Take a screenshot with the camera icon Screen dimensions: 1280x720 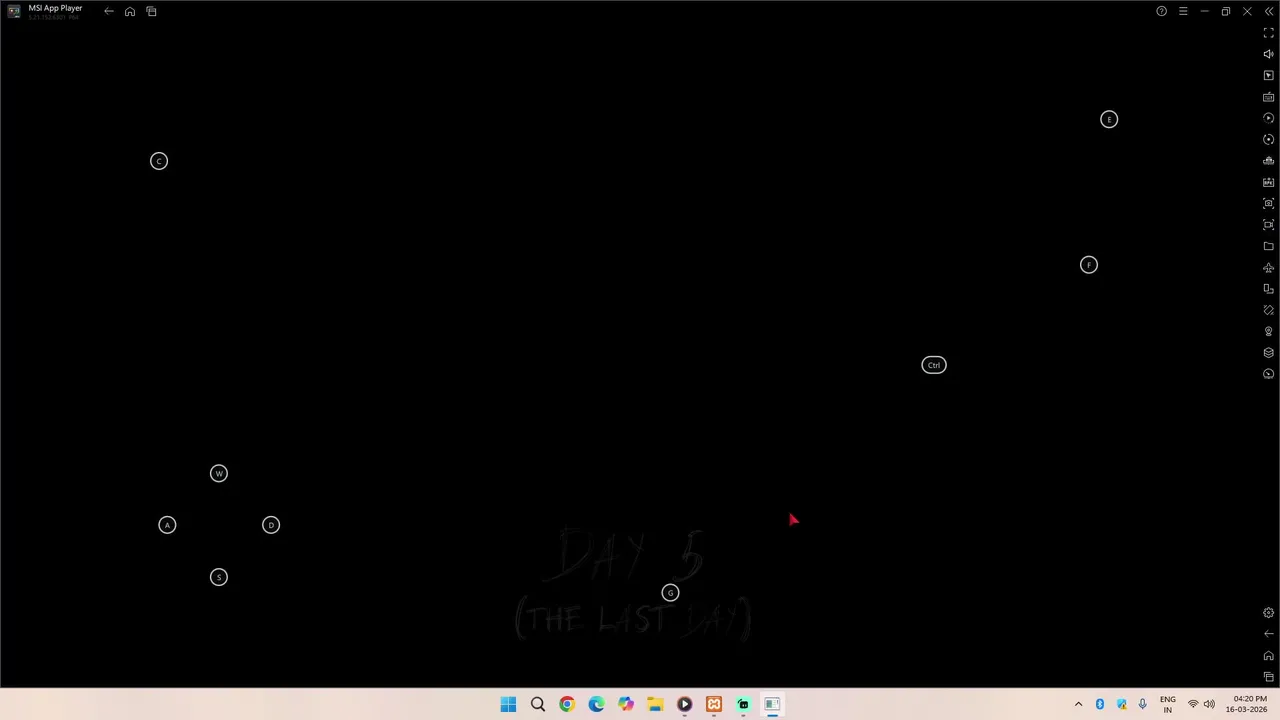pyautogui.click(x=1269, y=204)
